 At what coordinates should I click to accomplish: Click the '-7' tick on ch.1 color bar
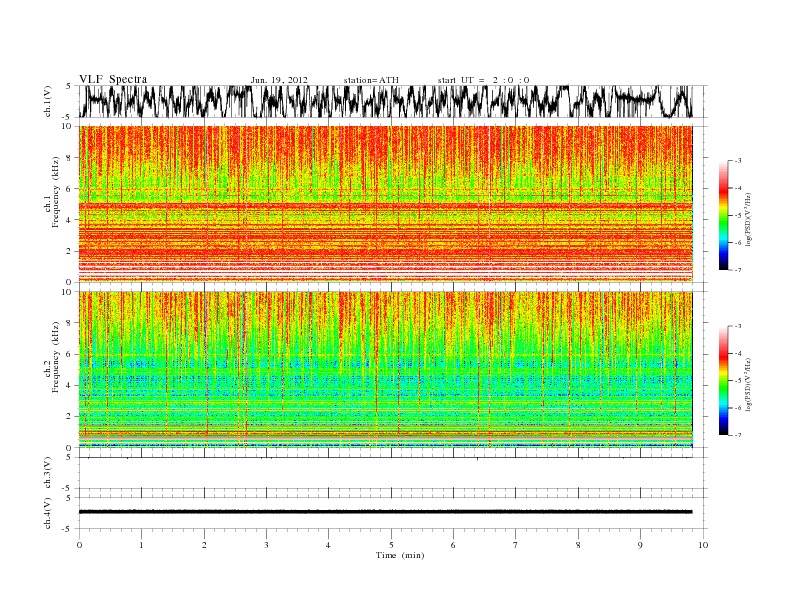coord(738,270)
